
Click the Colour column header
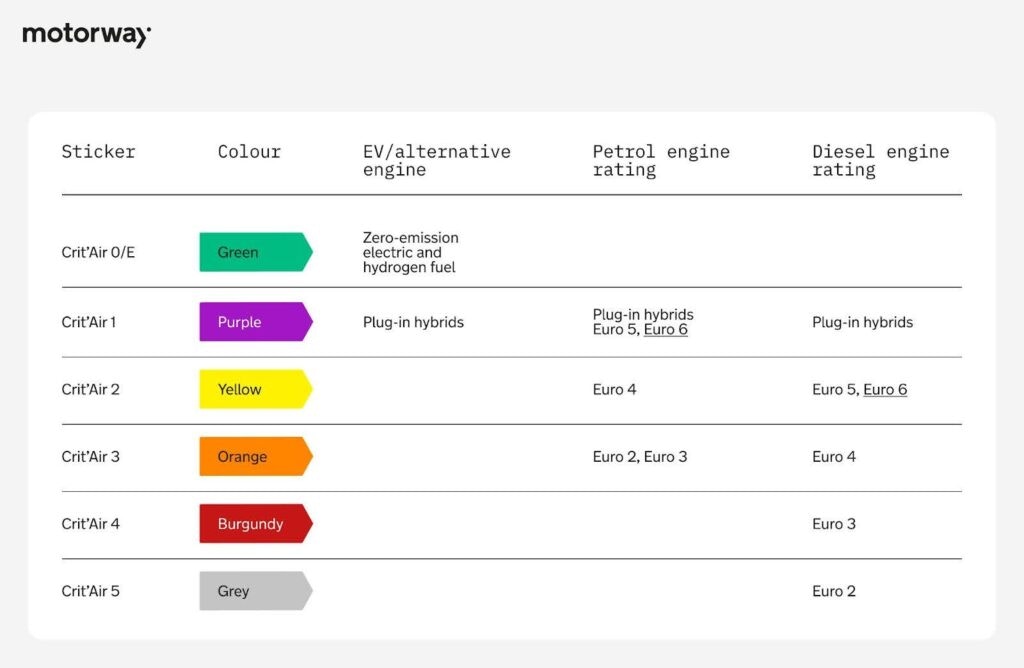(x=249, y=151)
